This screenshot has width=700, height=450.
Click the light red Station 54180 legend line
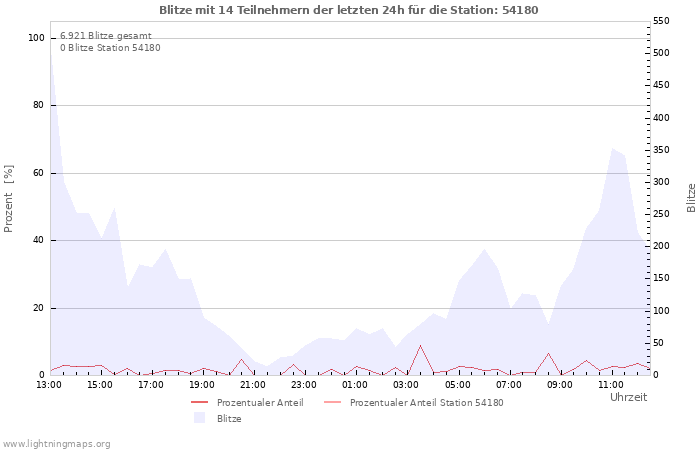(332, 403)
